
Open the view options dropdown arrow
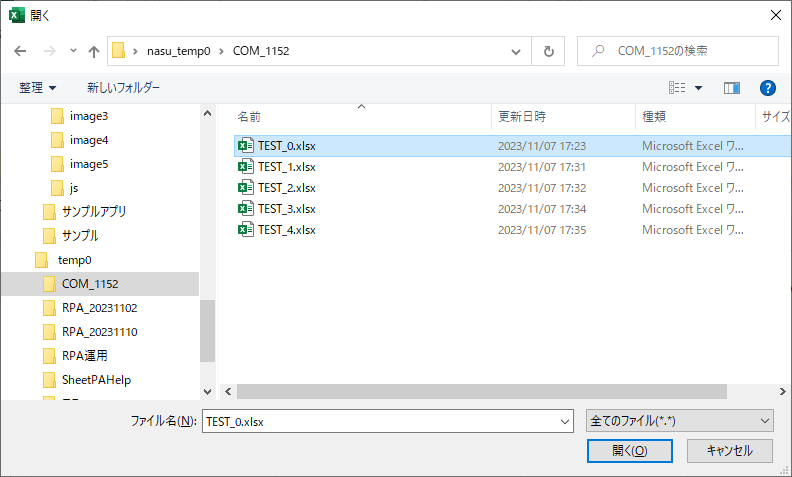698,88
